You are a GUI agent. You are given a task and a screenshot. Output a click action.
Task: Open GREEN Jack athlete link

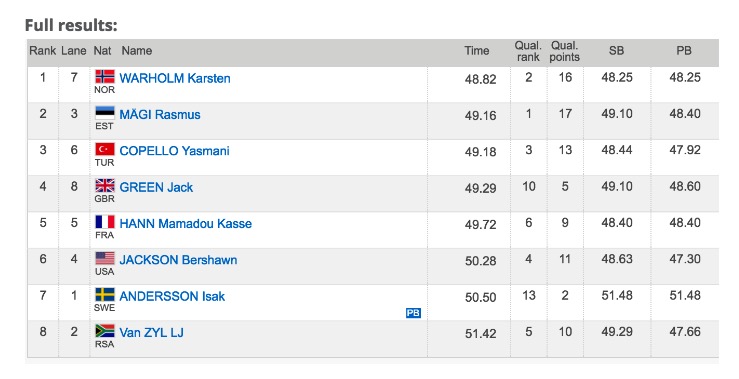[156, 187]
